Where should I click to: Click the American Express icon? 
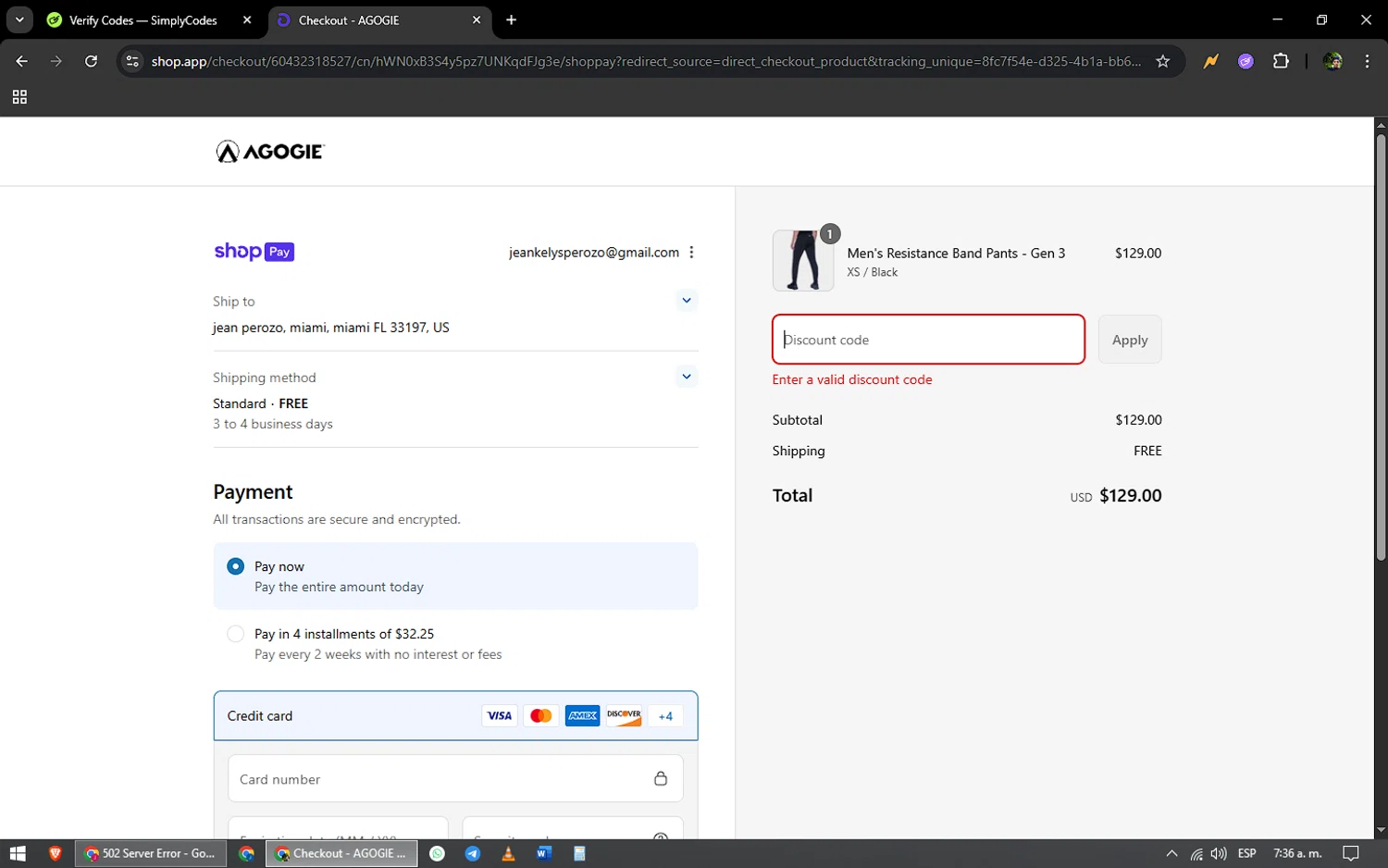[x=582, y=715]
